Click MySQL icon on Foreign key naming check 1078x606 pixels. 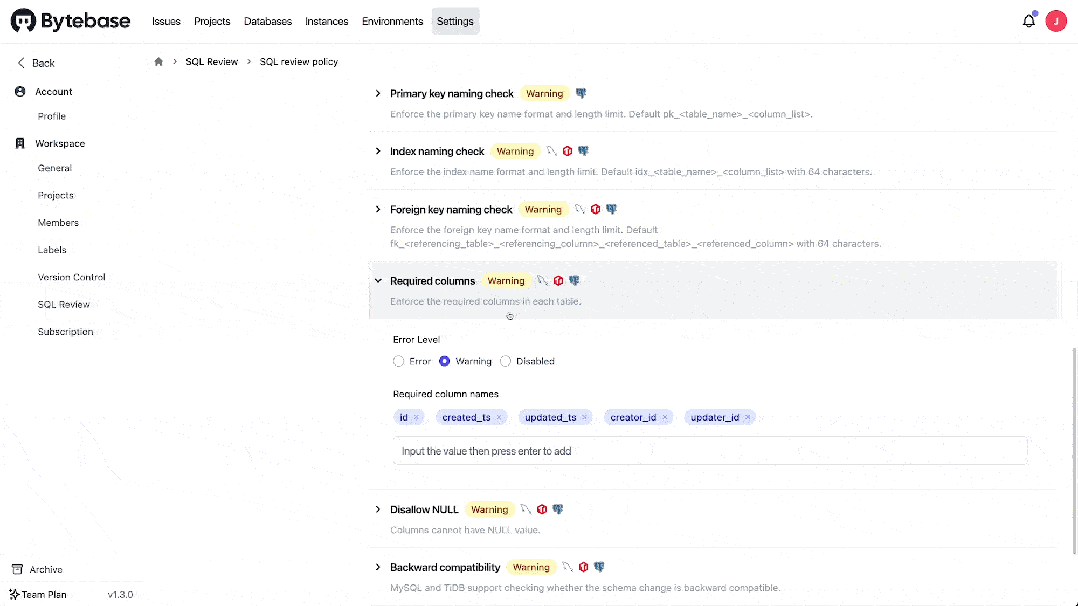[580, 209]
